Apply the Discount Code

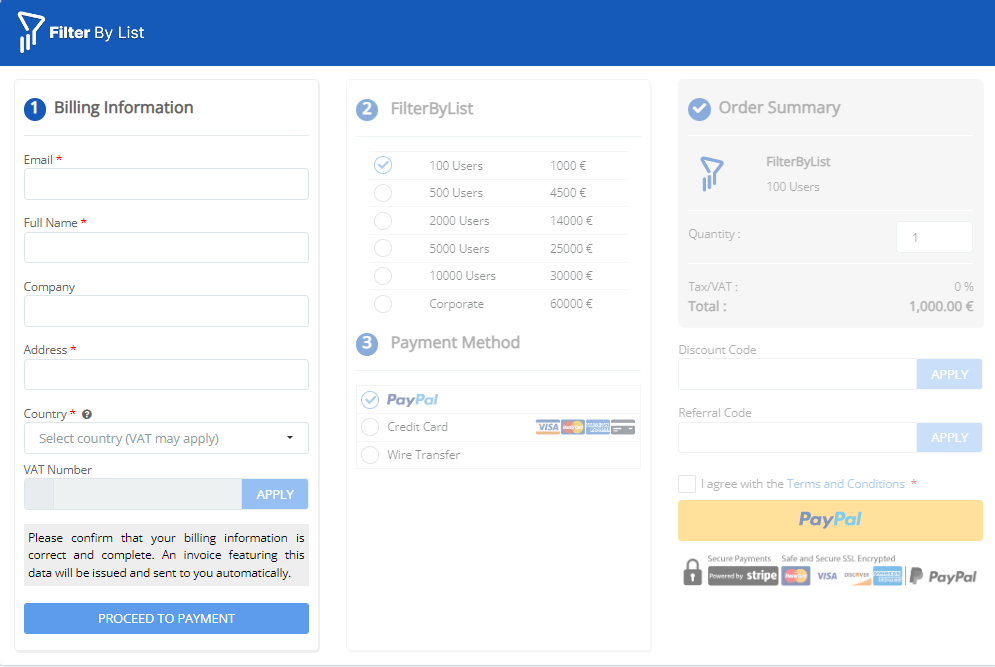pyautogui.click(x=949, y=374)
